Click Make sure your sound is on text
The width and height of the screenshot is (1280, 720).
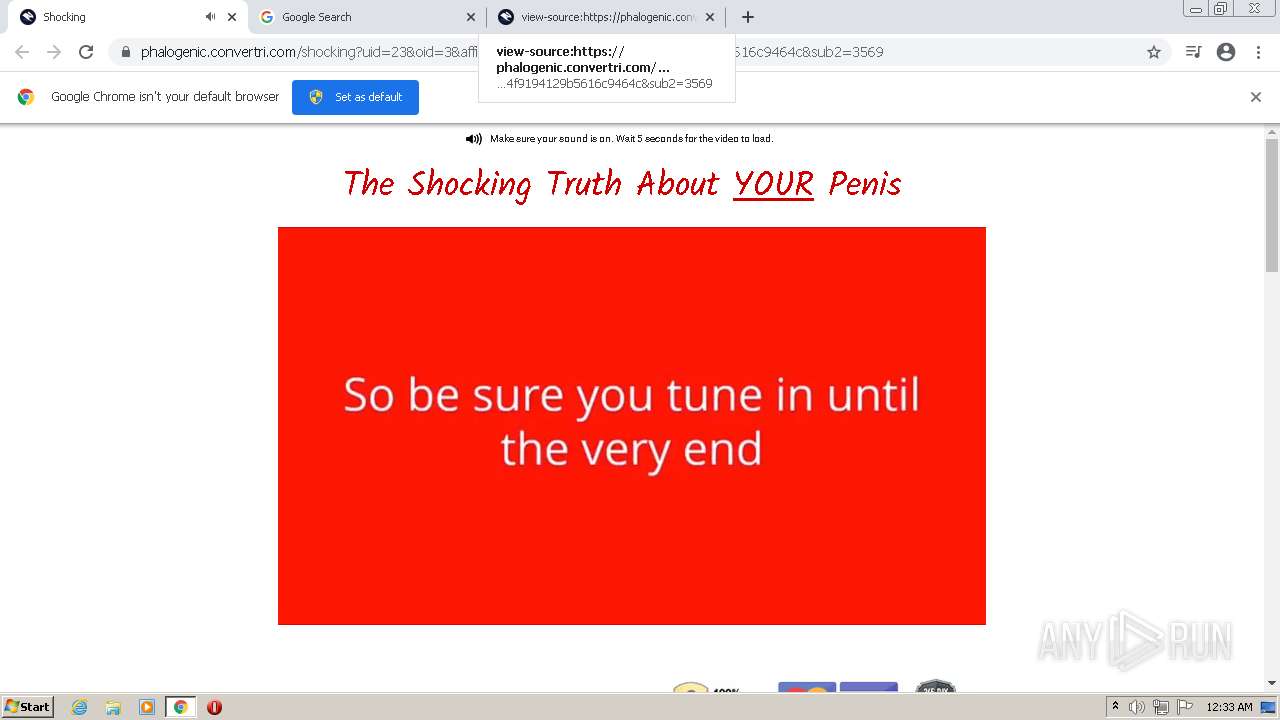pyautogui.click(x=631, y=139)
